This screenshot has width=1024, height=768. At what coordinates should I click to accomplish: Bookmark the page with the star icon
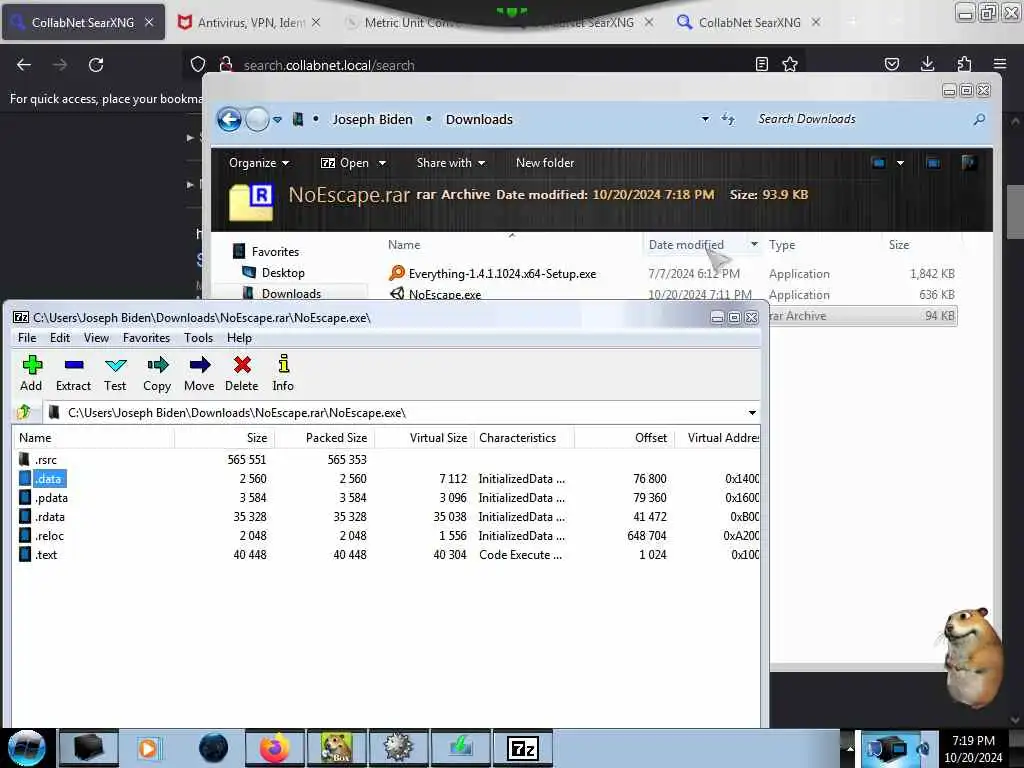click(790, 64)
